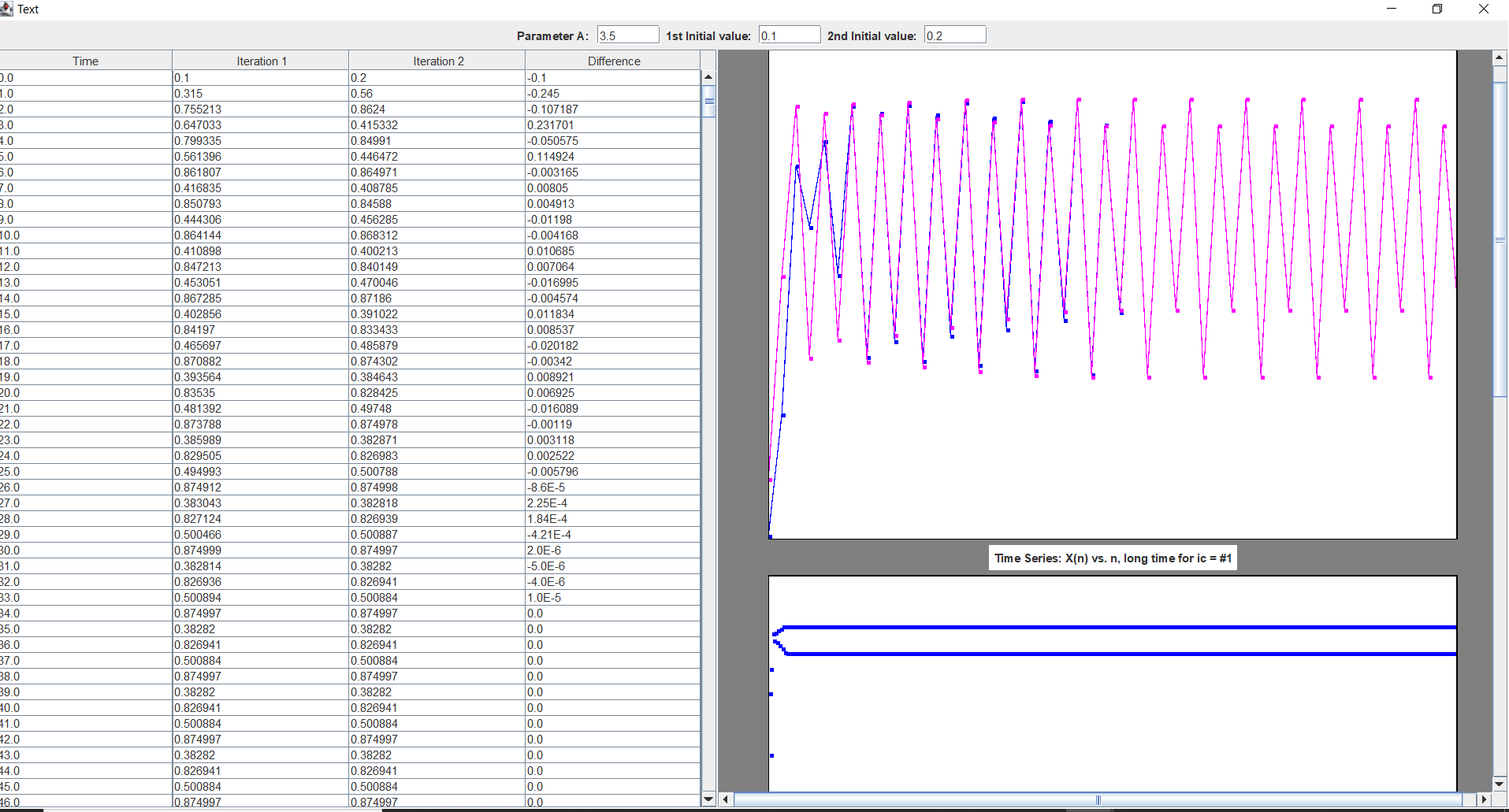This screenshot has height=812, width=1509.
Task: Click the Time Series X(n) vs n label
Action: click(1112, 557)
